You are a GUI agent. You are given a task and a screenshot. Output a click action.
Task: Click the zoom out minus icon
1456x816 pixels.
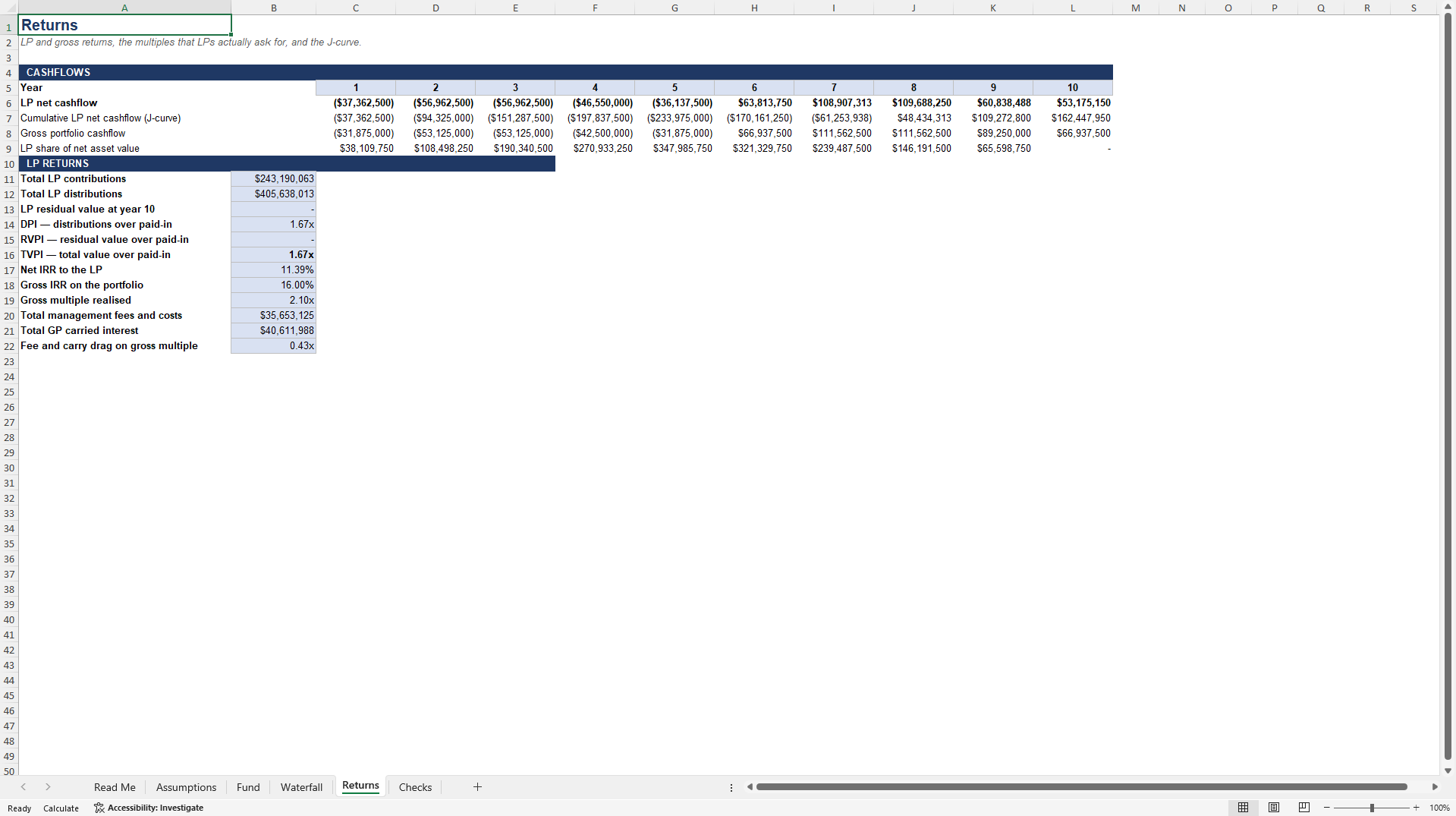1326,808
